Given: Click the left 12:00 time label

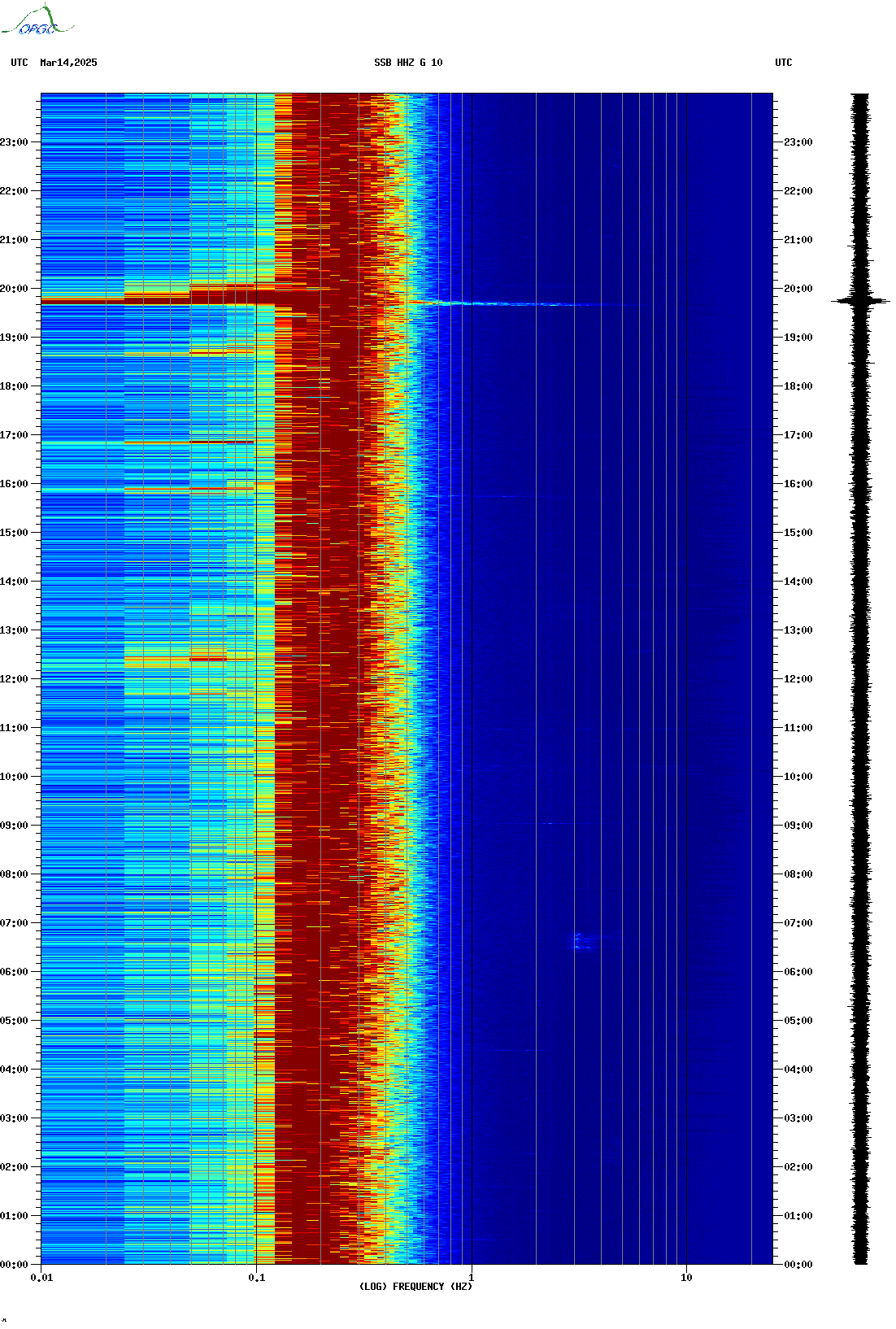Looking at the screenshot, I should point(14,679).
